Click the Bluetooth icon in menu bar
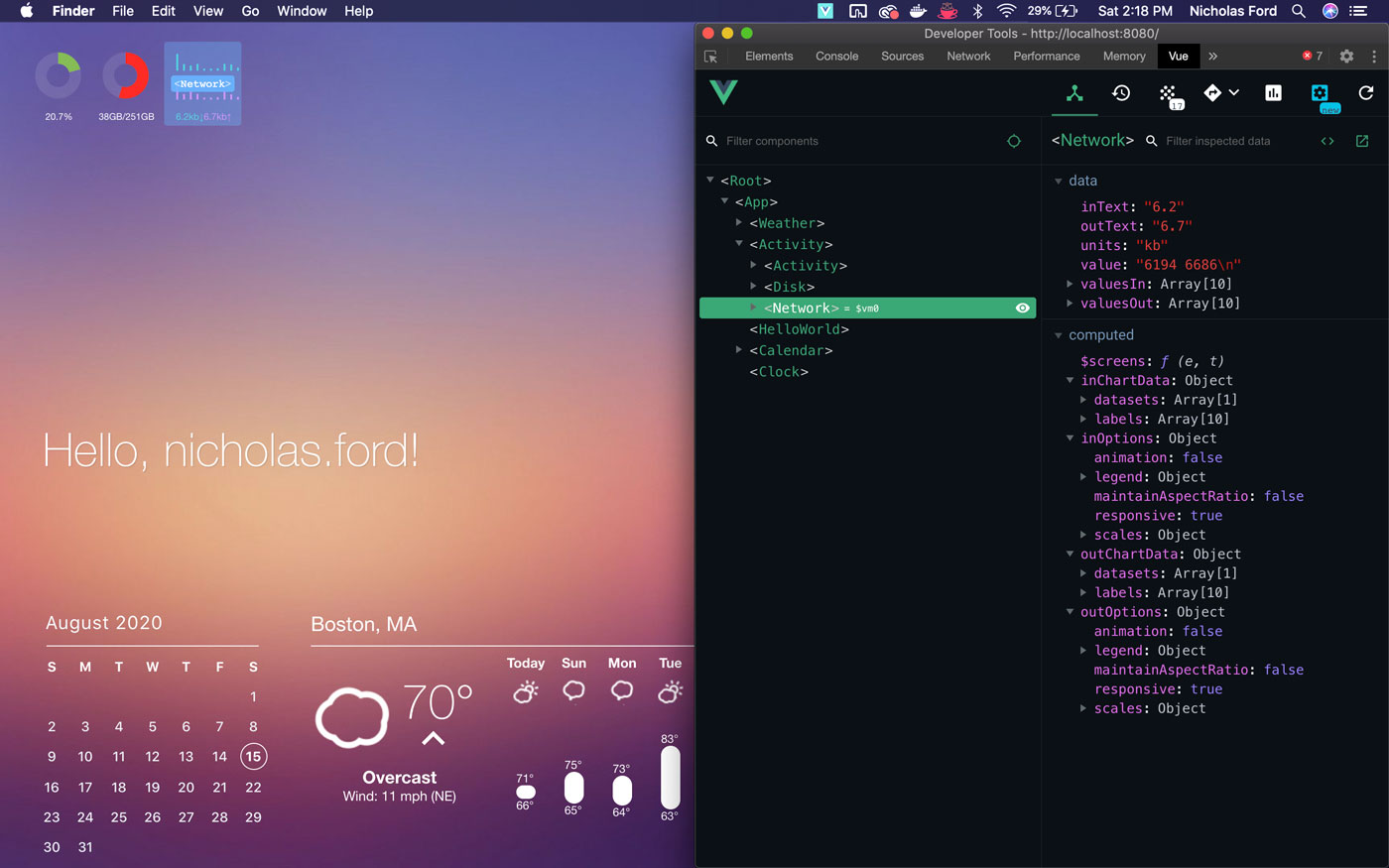Viewport: 1389px width, 868px height. (x=977, y=11)
